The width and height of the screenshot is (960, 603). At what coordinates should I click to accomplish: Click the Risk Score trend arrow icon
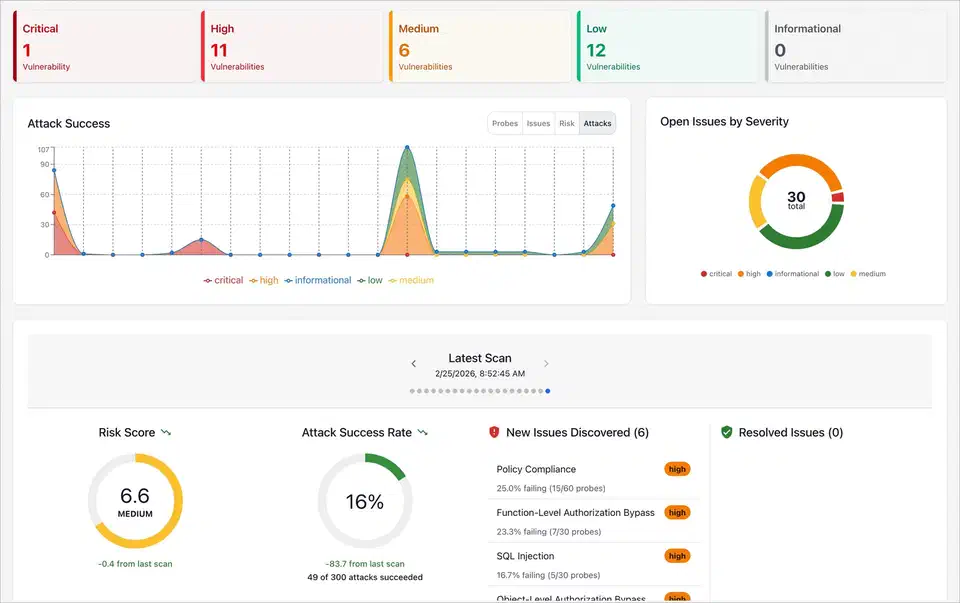(167, 432)
